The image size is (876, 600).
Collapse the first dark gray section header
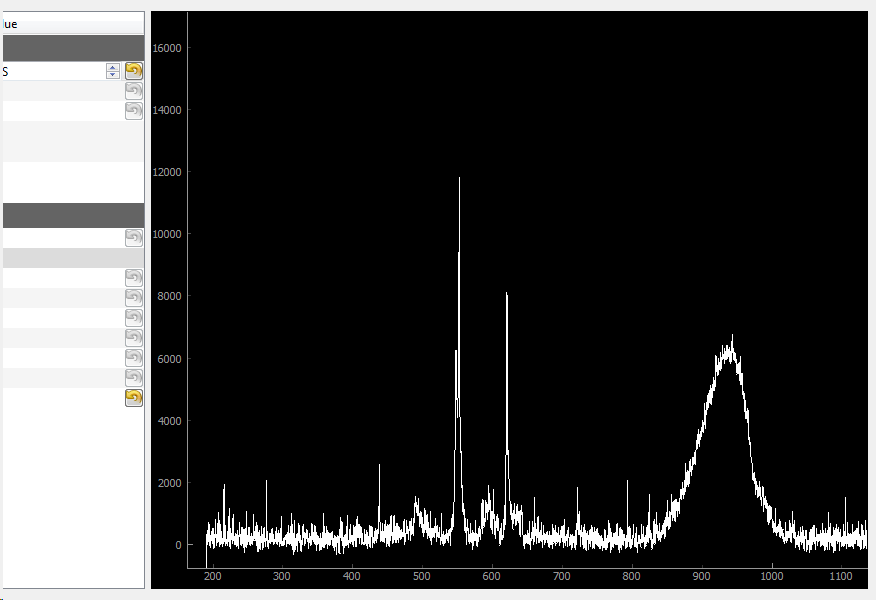pos(70,48)
